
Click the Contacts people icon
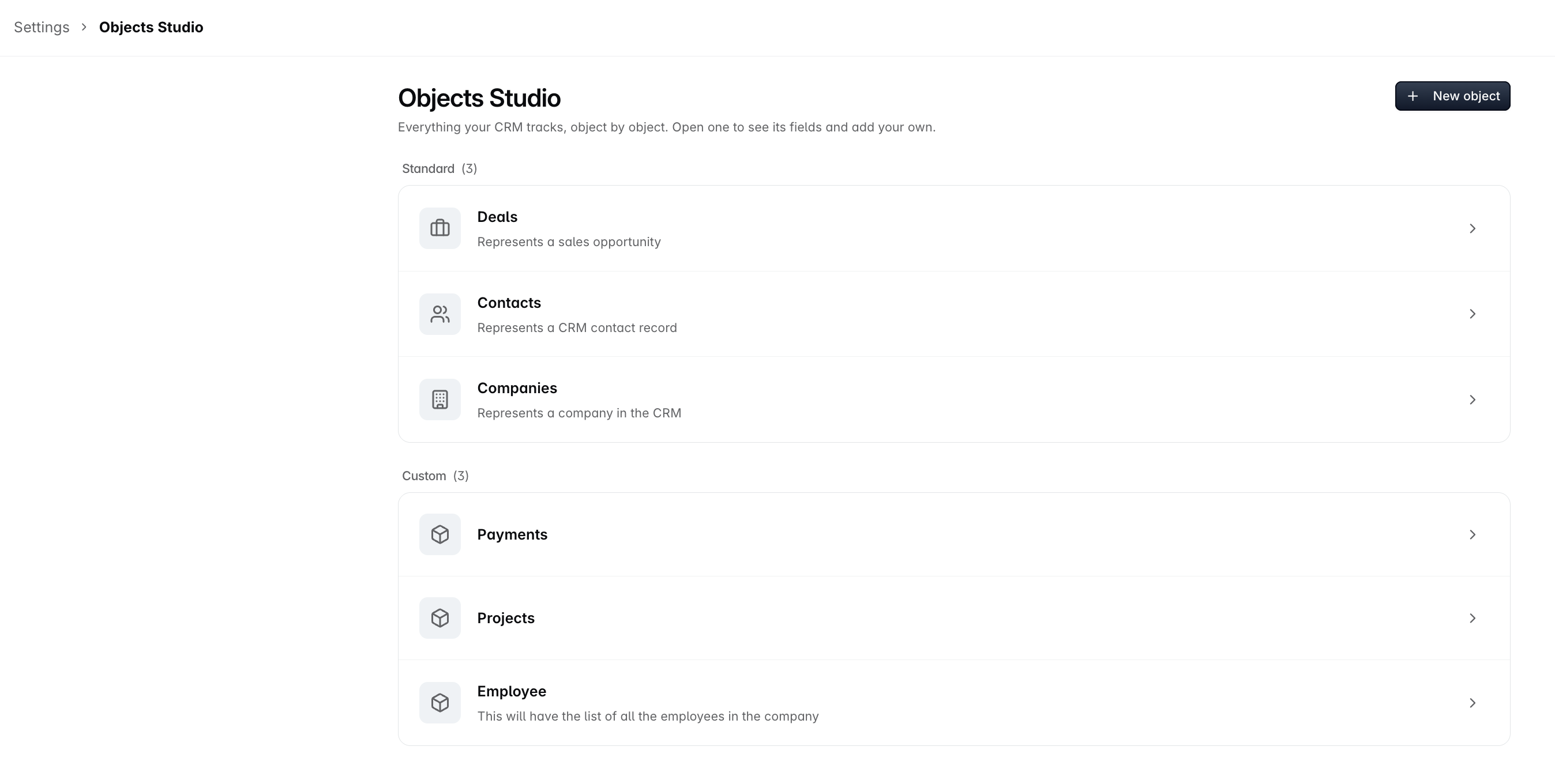[x=440, y=314]
